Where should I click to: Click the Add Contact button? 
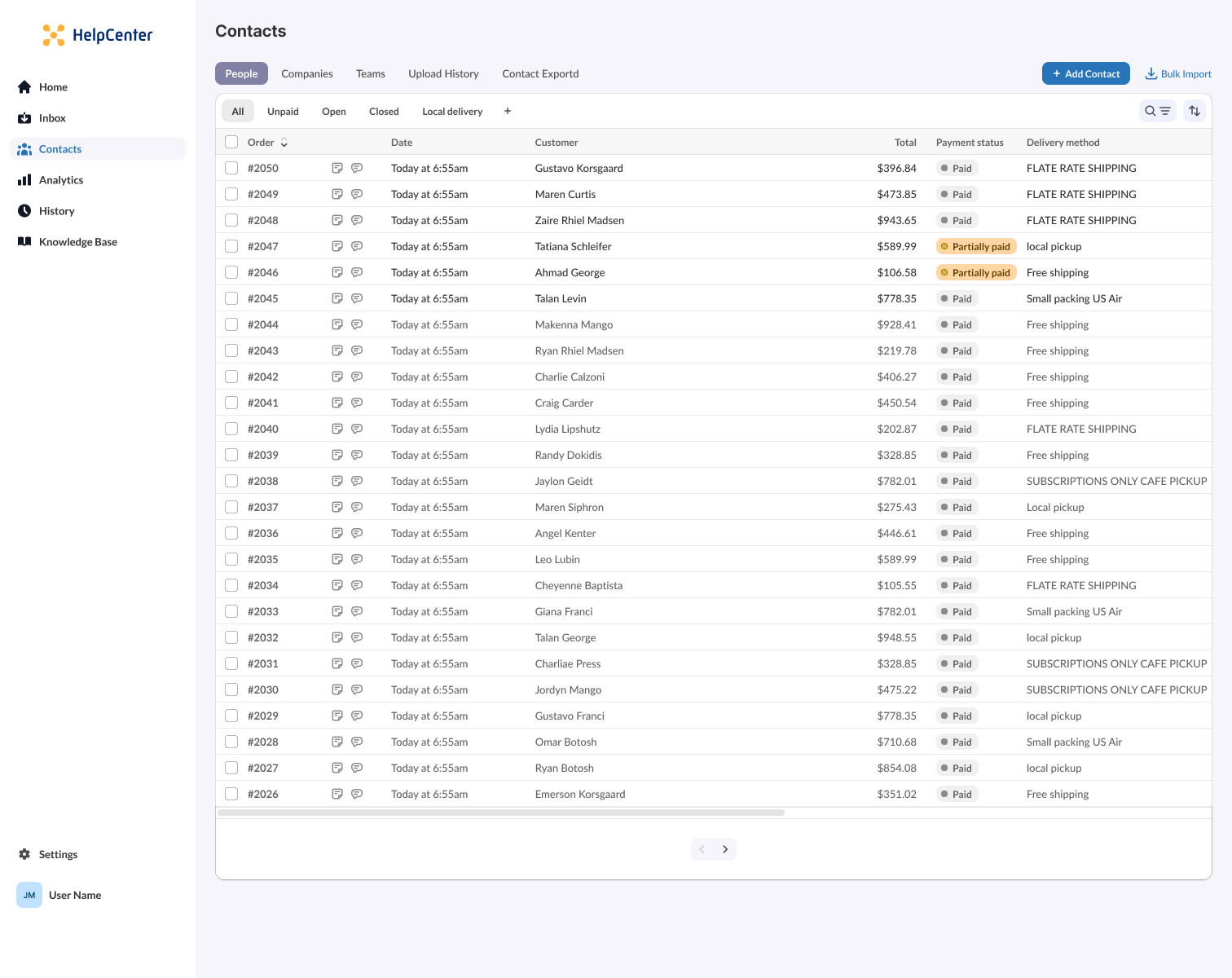click(x=1085, y=73)
